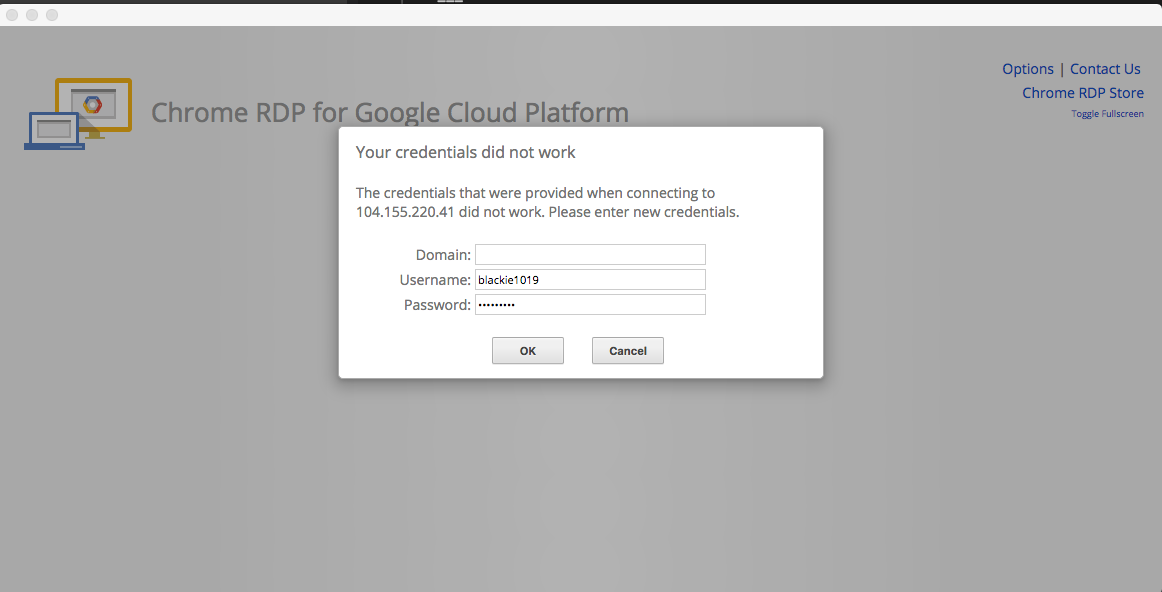Click into the Password field
This screenshot has height=592, width=1162.
click(x=590, y=305)
